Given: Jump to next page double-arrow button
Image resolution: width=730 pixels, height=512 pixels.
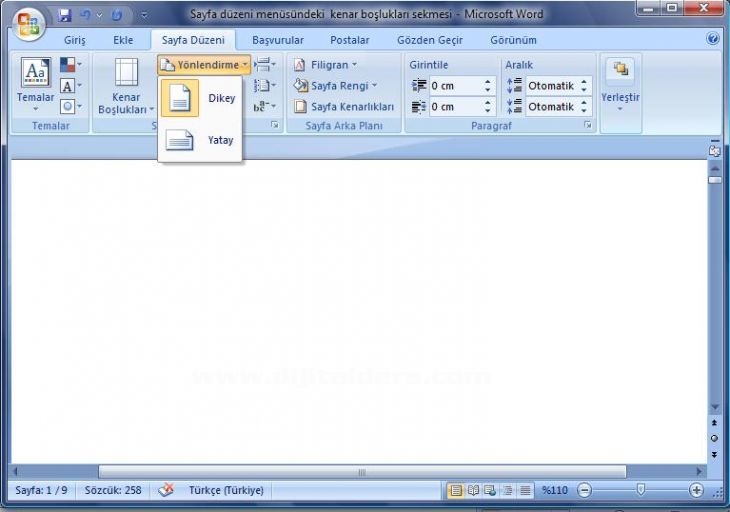Looking at the screenshot, I should [x=714, y=454].
